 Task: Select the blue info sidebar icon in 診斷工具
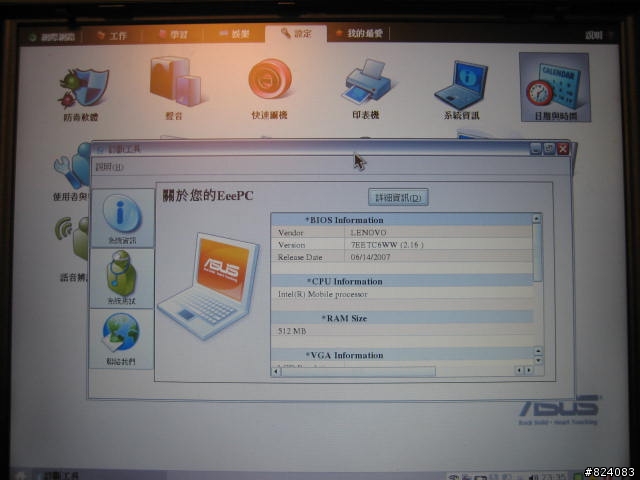[x=122, y=218]
